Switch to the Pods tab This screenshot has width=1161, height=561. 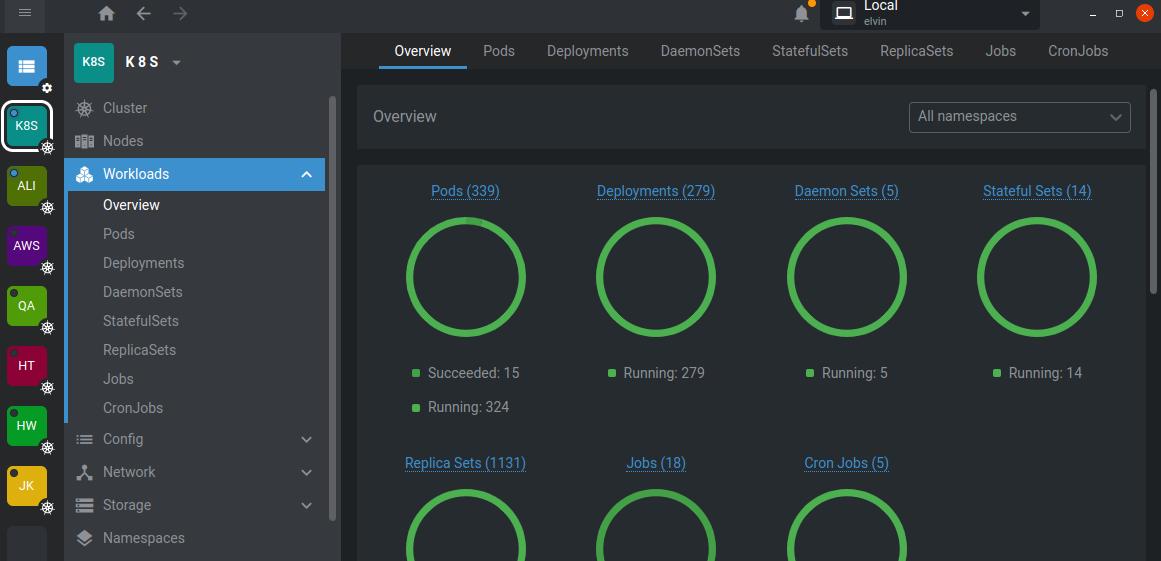[x=499, y=51]
